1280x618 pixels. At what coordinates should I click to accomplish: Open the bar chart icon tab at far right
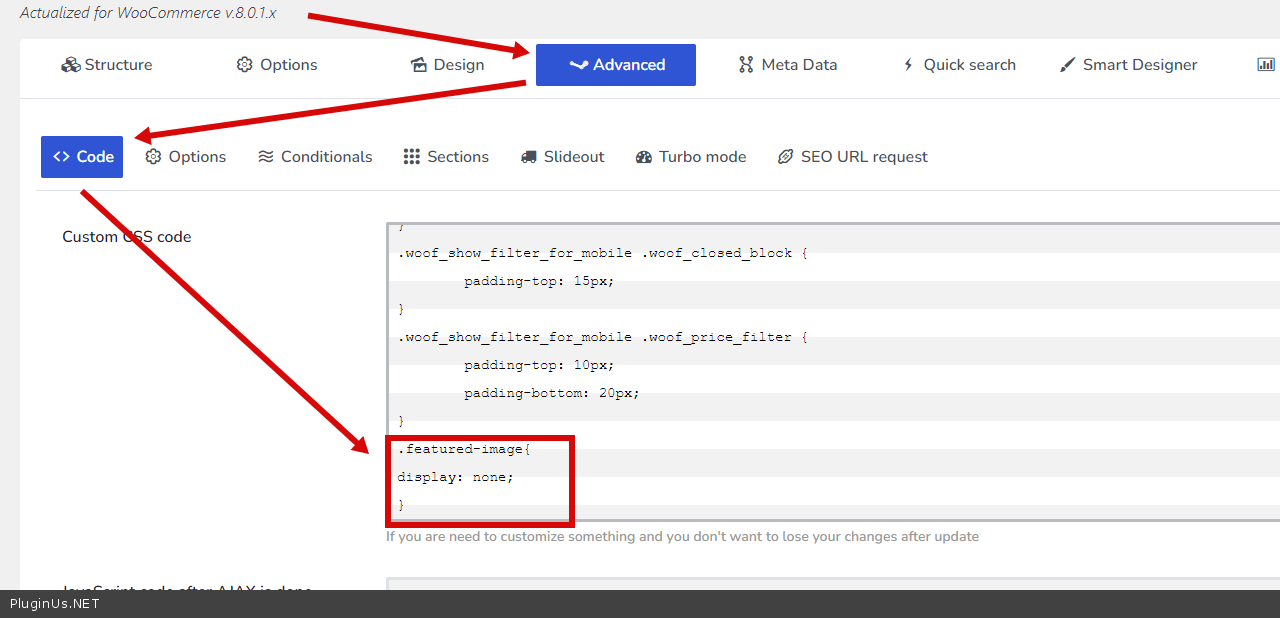pos(1266,65)
